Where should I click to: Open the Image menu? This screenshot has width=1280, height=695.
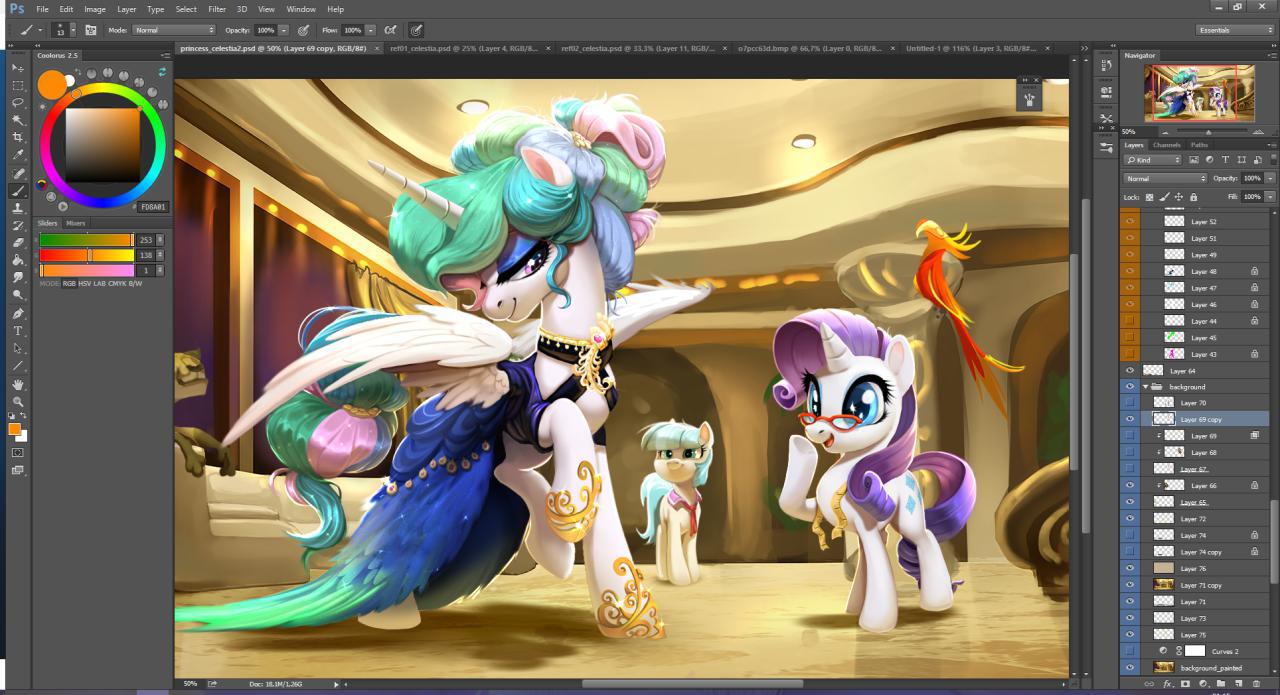pos(95,9)
